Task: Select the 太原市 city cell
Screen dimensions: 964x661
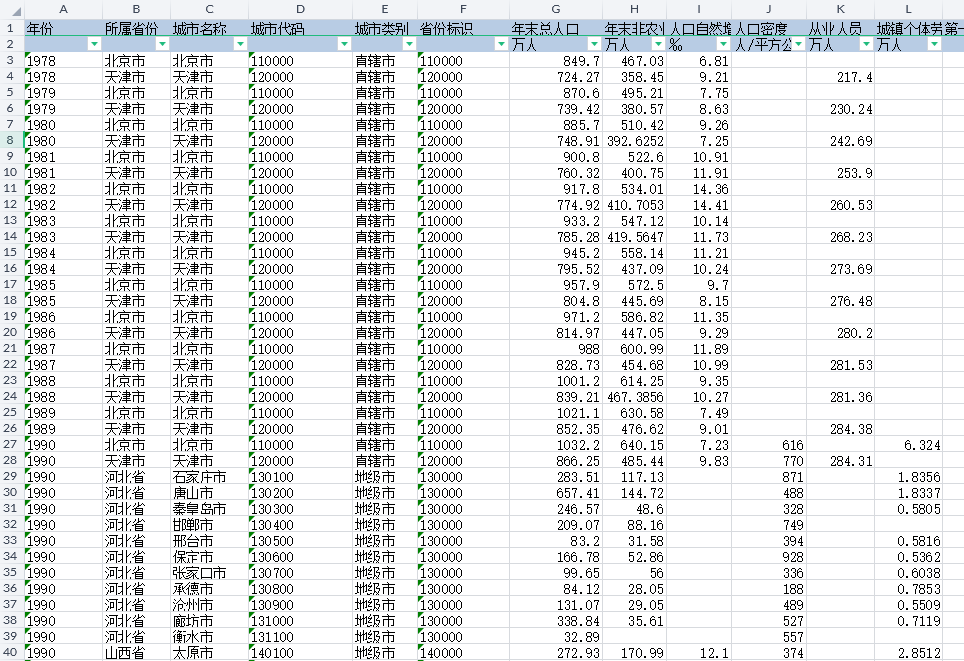Action: coord(209,652)
